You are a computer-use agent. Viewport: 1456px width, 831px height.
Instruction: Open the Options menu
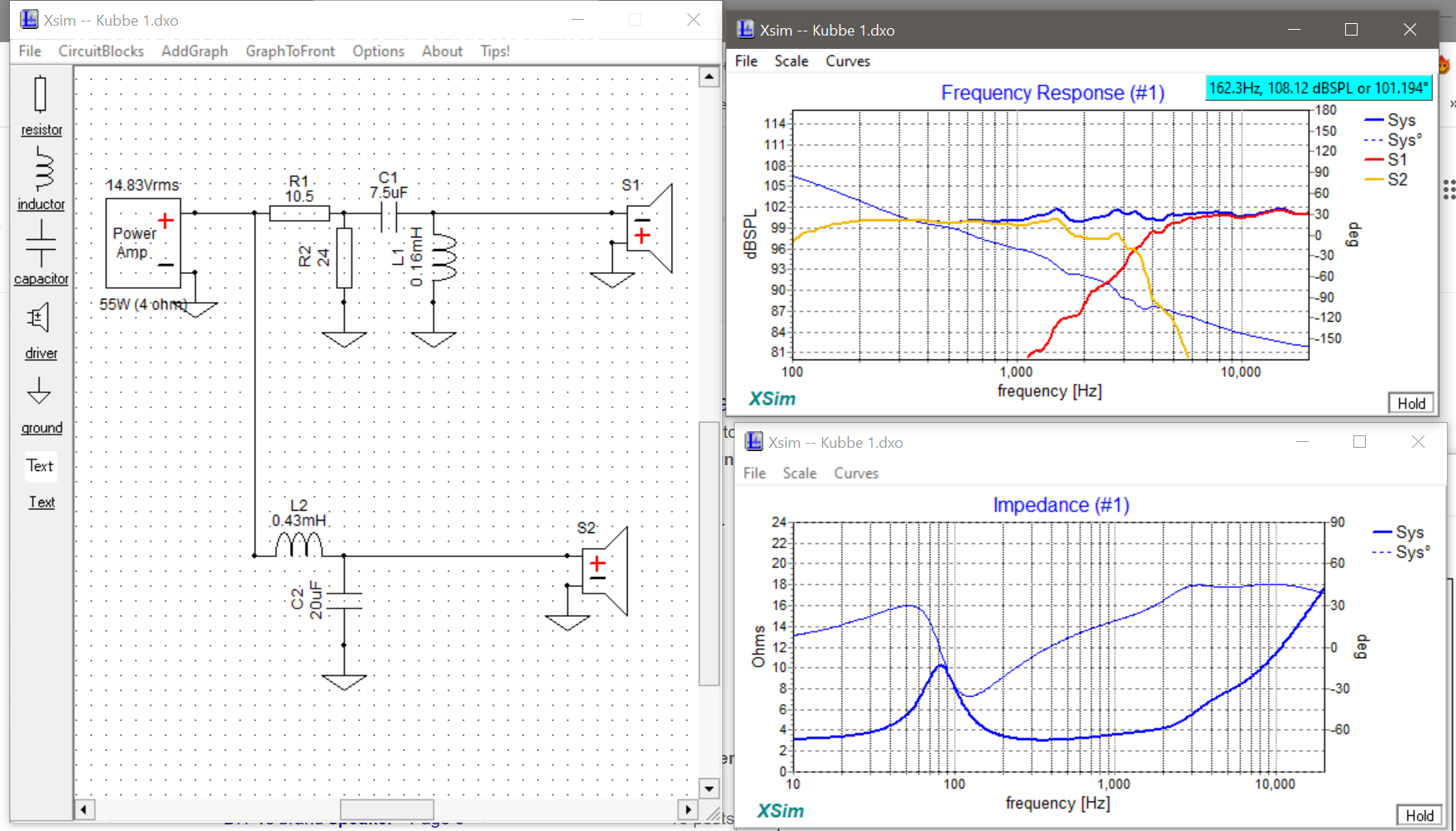[378, 51]
